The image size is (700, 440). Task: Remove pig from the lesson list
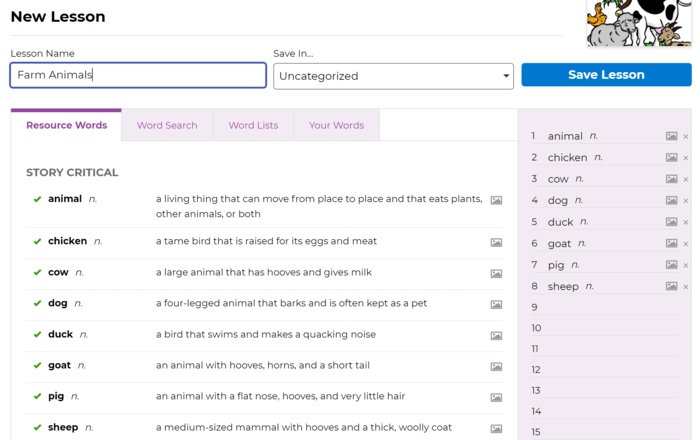pyautogui.click(x=685, y=265)
